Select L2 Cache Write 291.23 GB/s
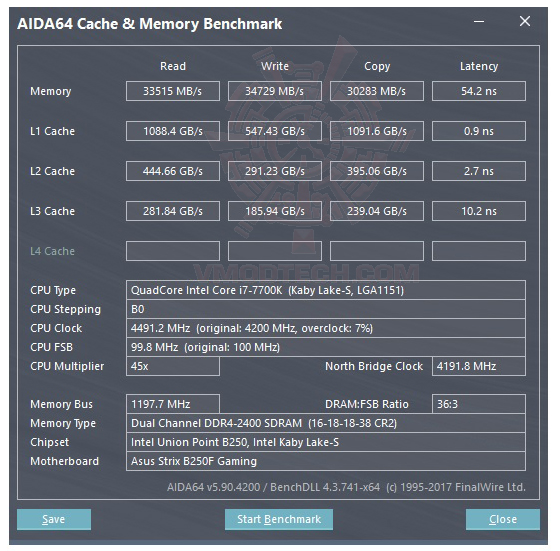The height and width of the screenshot is (551, 560). pos(275,171)
